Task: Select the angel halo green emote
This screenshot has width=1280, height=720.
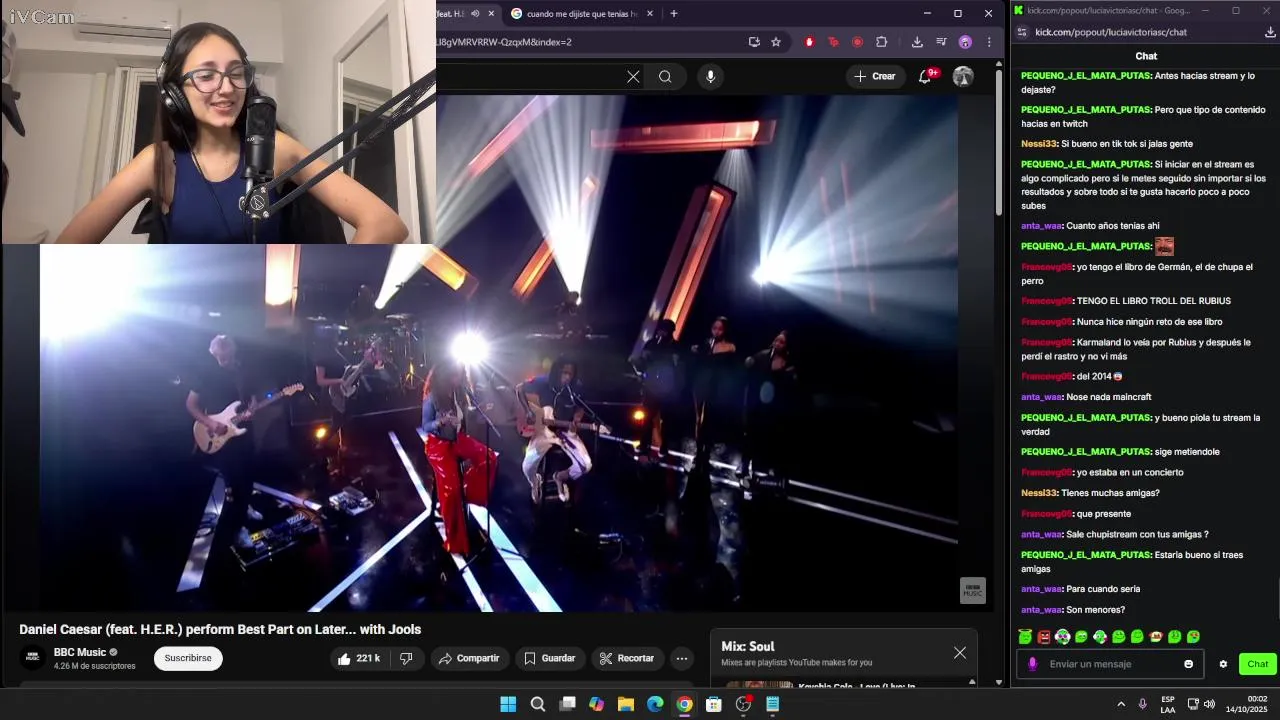Action: coord(1025,637)
